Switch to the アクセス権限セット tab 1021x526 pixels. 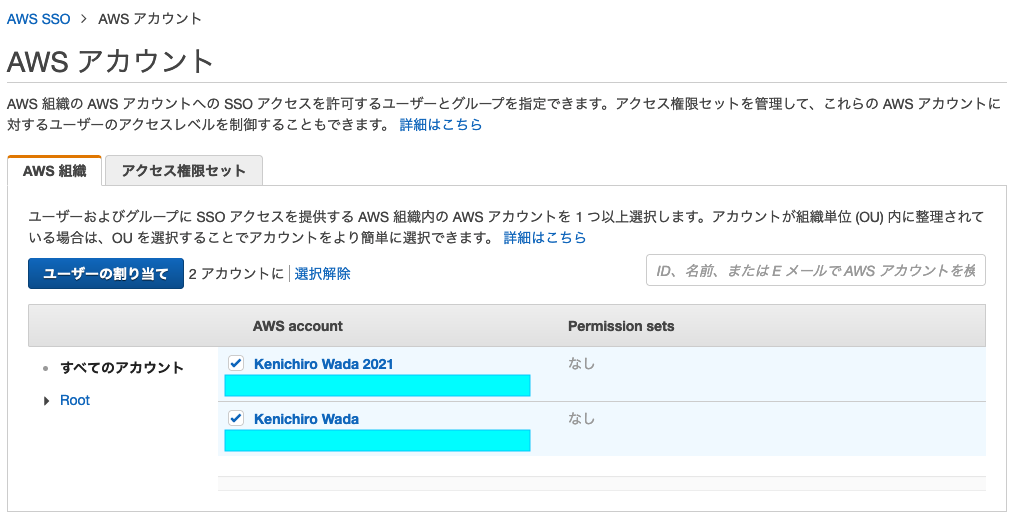[x=184, y=171]
